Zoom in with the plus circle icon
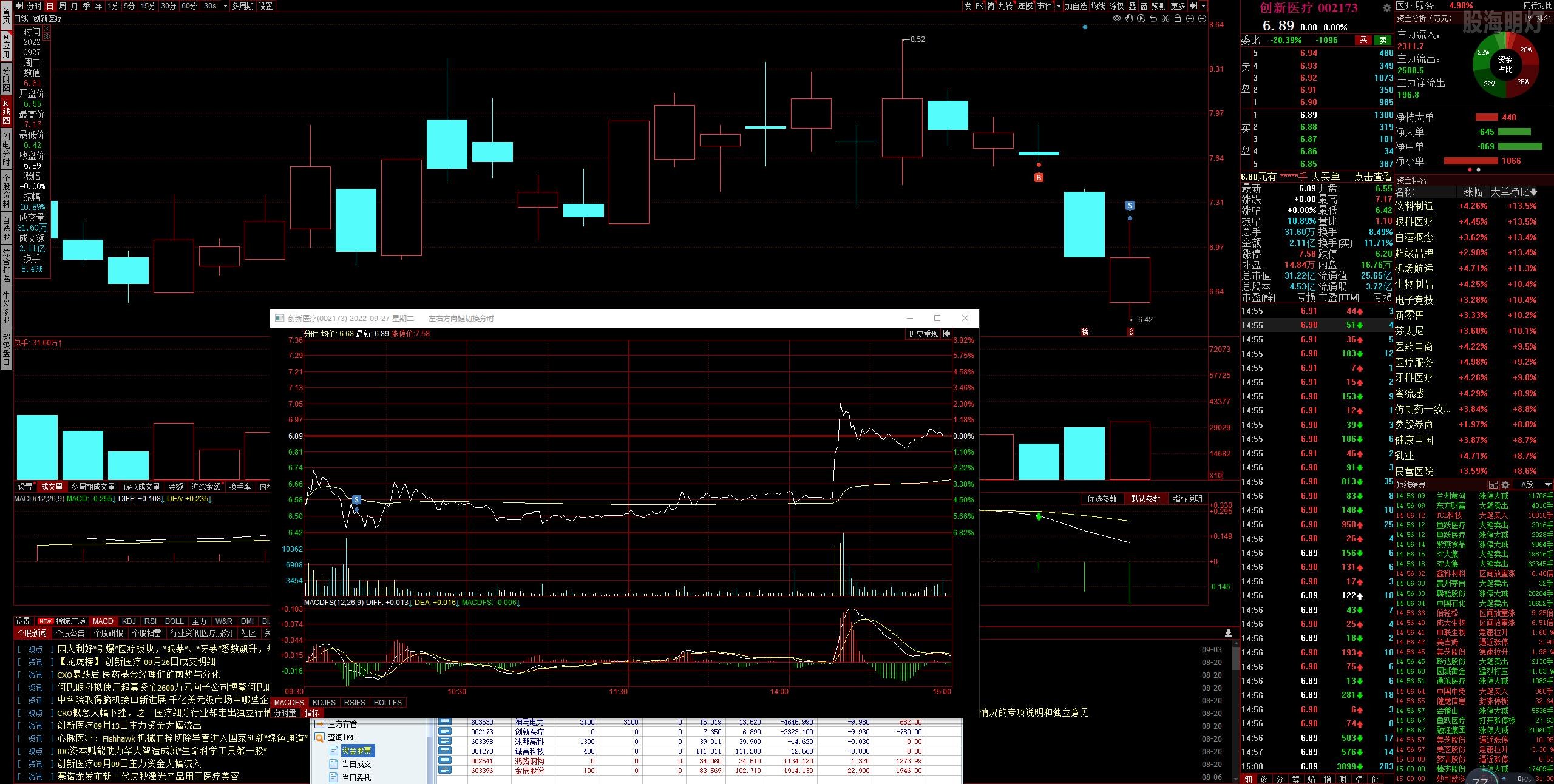The height and width of the screenshot is (784, 1554). (x=1190, y=19)
